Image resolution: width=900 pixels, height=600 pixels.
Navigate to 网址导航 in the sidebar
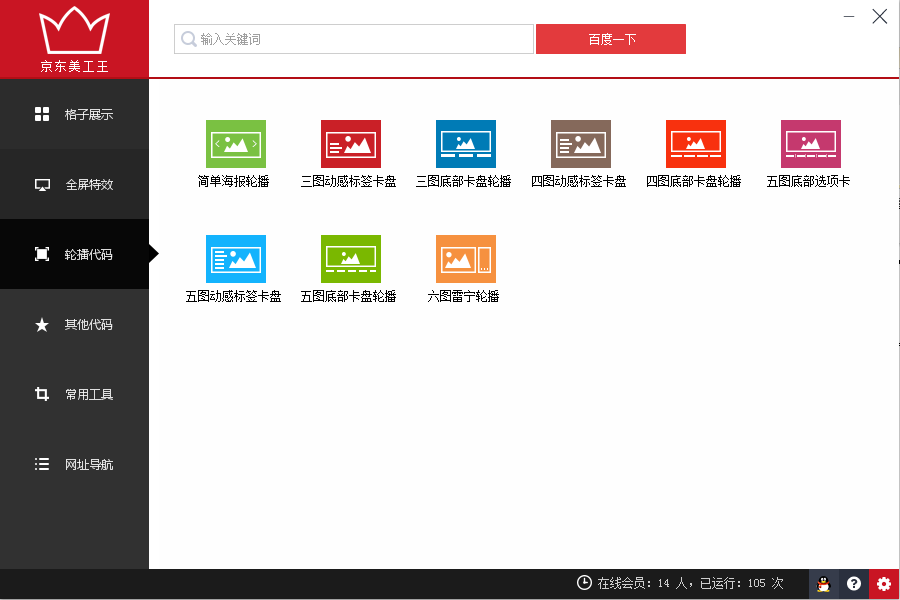[74, 464]
